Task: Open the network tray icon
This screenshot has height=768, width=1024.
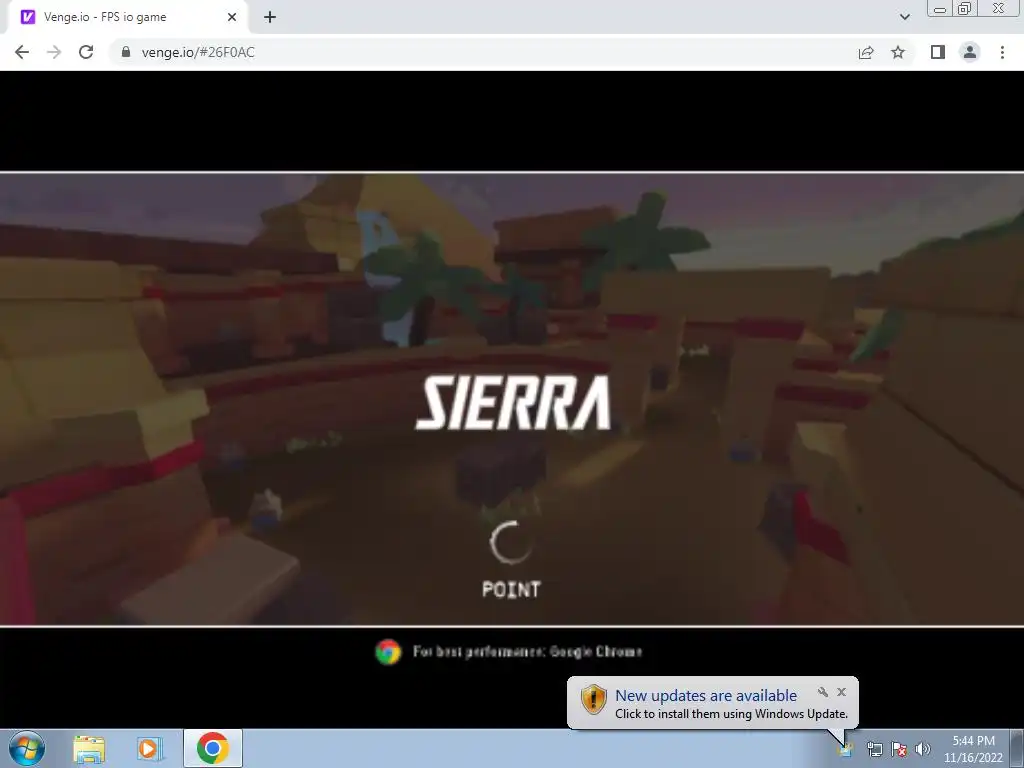Action: pos(874,749)
